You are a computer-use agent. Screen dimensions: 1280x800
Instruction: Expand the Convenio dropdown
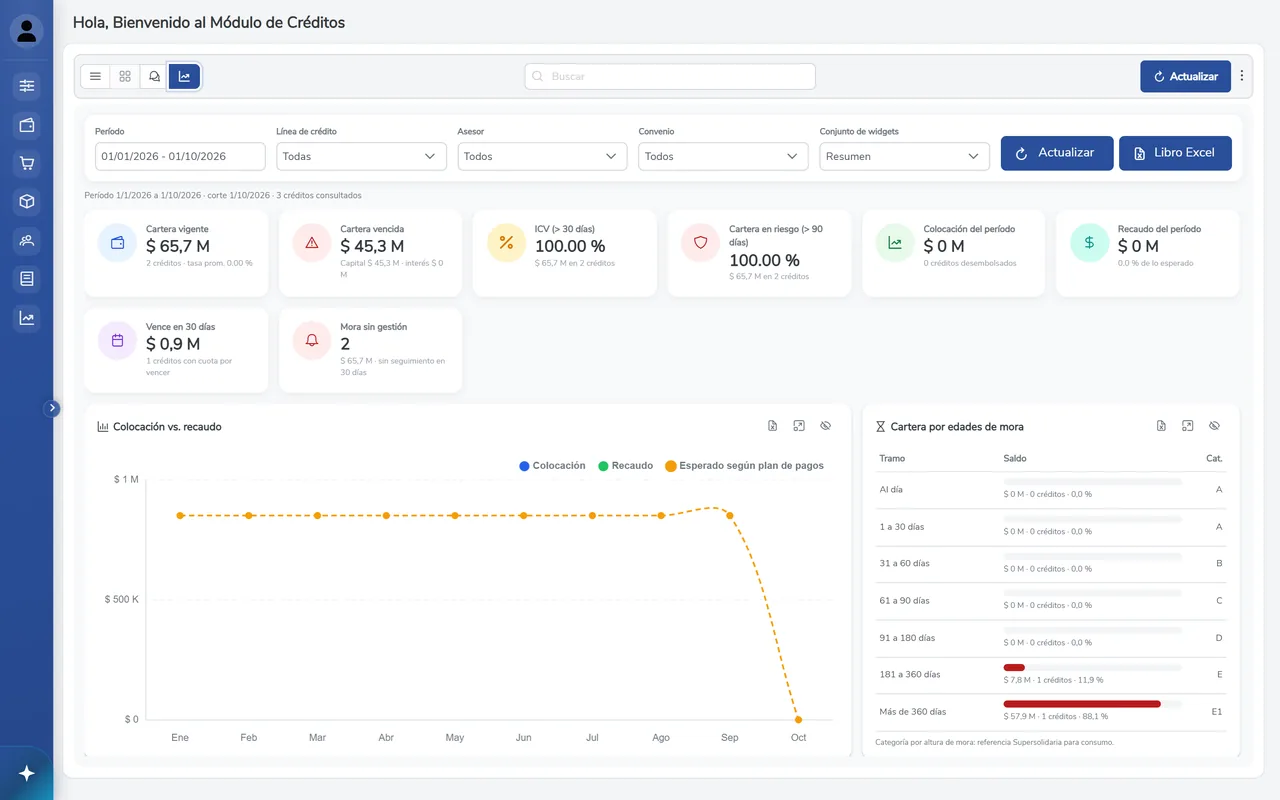click(x=723, y=156)
